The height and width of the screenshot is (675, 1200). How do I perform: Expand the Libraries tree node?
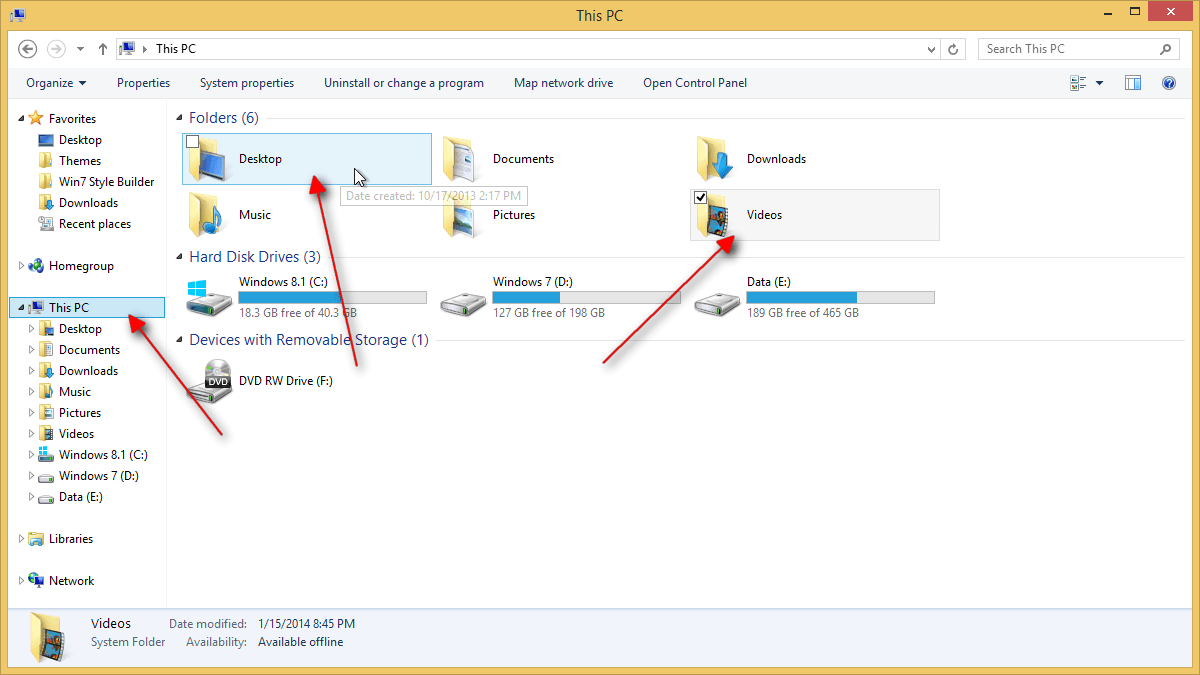(x=22, y=539)
